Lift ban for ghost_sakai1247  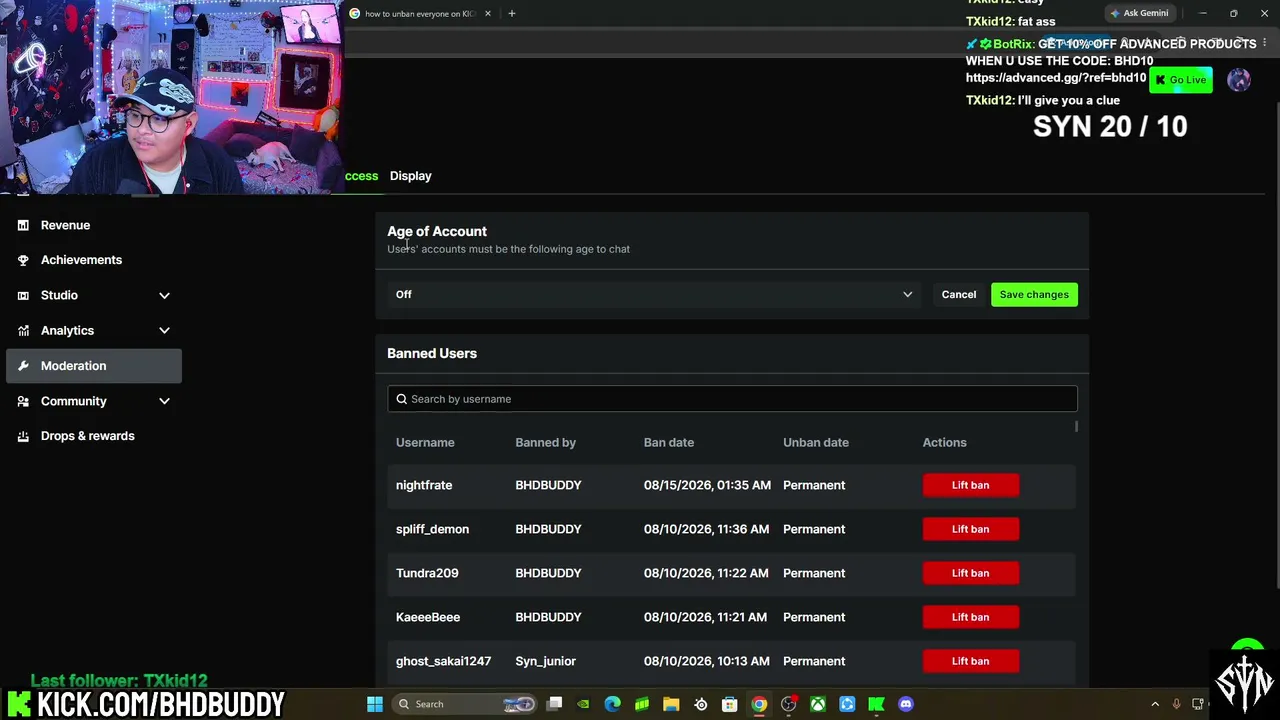[970, 661]
